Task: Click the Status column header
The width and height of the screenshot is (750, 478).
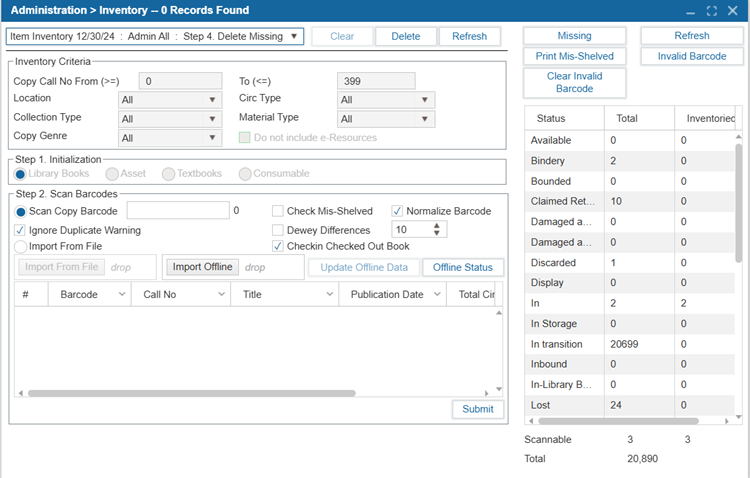Action: 564,118
